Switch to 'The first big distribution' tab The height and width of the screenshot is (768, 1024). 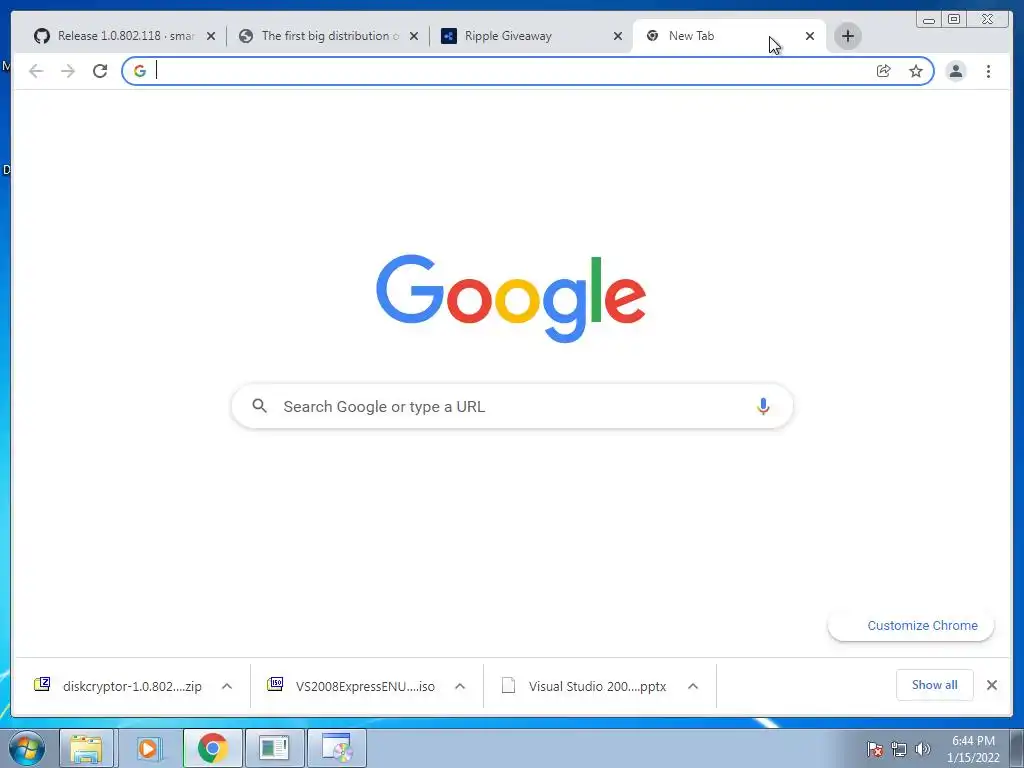click(328, 36)
